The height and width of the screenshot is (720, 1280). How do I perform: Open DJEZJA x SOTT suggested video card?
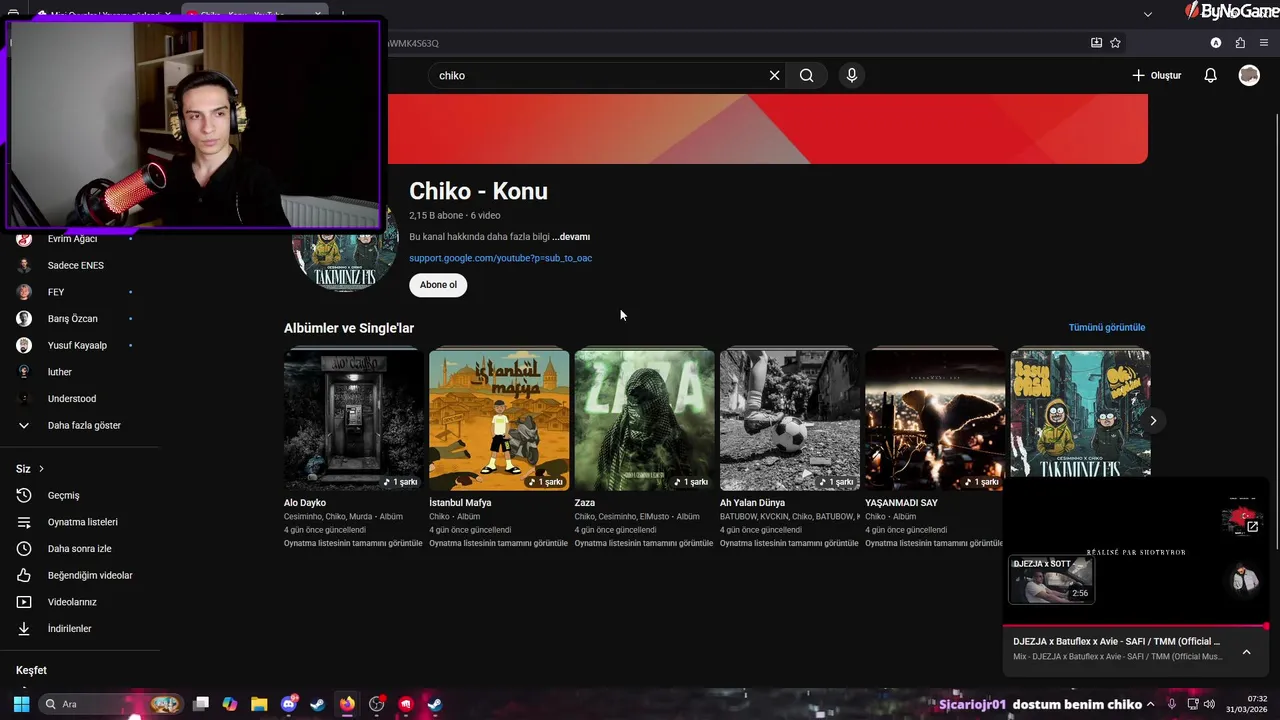click(x=1051, y=580)
